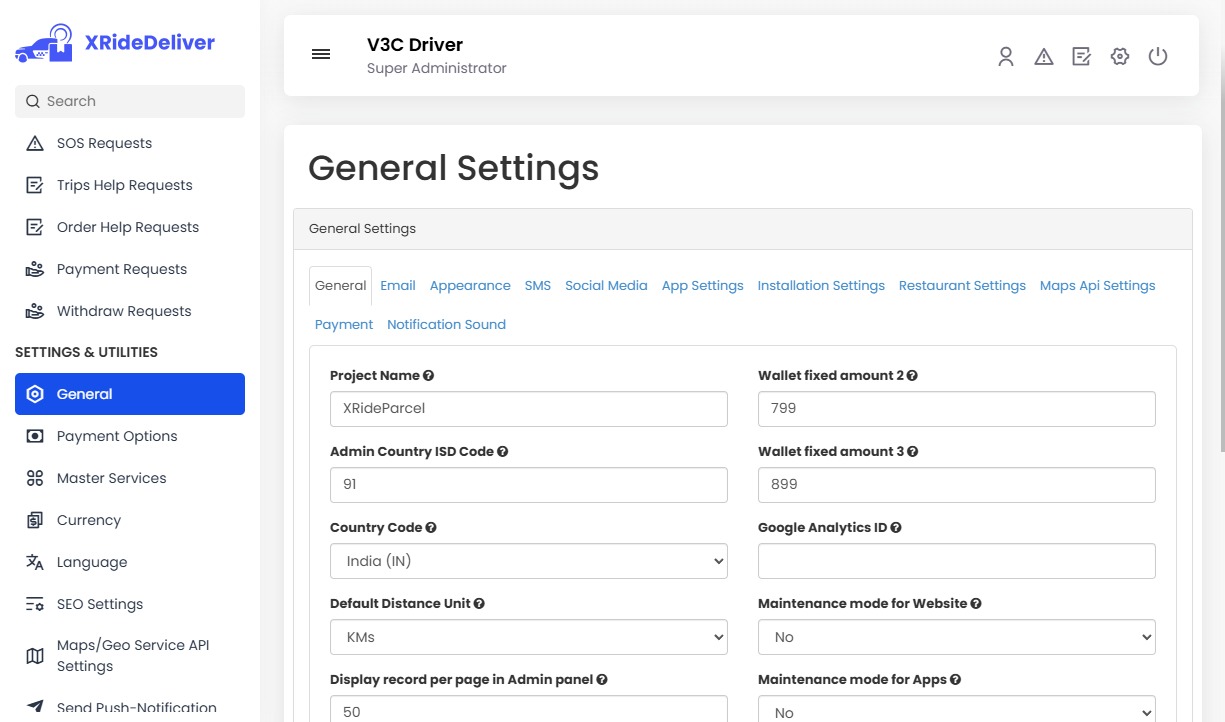
Task: Open the help requests notepad icon in header
Action: point(1081,57)
